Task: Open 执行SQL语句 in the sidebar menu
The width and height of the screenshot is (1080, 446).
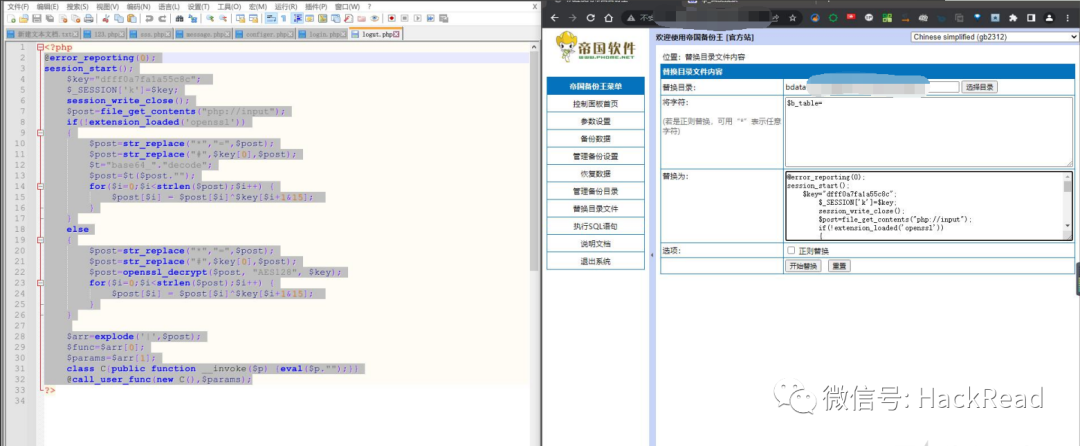Action: coord(595,226)
